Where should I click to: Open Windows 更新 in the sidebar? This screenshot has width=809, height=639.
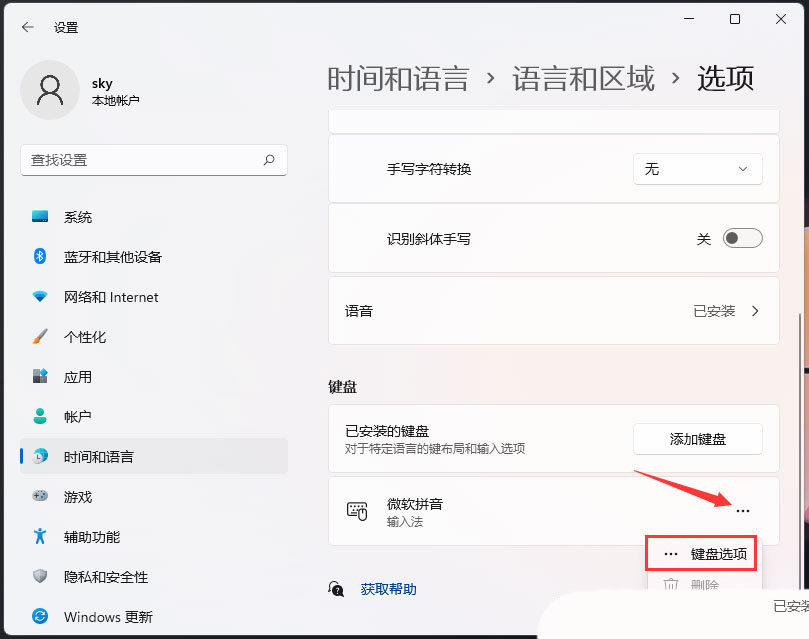(108, 617)
